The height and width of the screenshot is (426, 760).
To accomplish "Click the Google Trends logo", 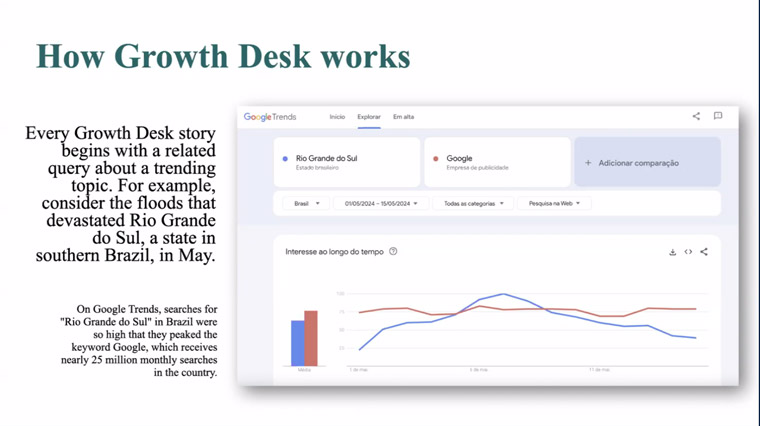I will [269, 117].
